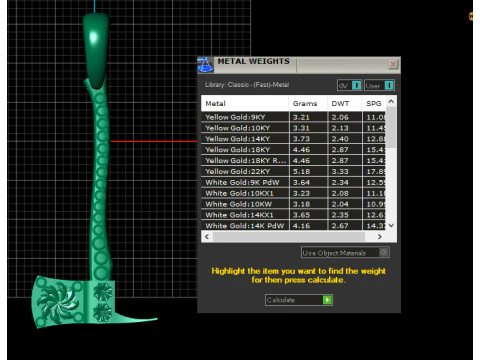
Task: Click the 3.33 DWT value
Action: (340, 172)
